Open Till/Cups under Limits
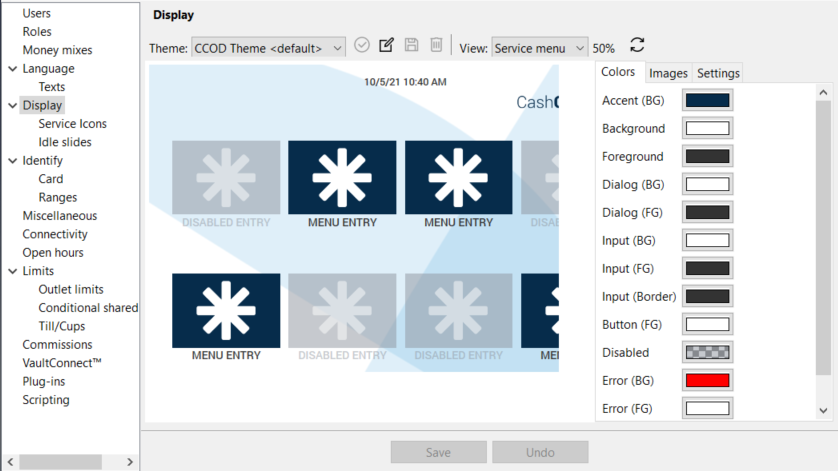 click(x=61, y=326)
